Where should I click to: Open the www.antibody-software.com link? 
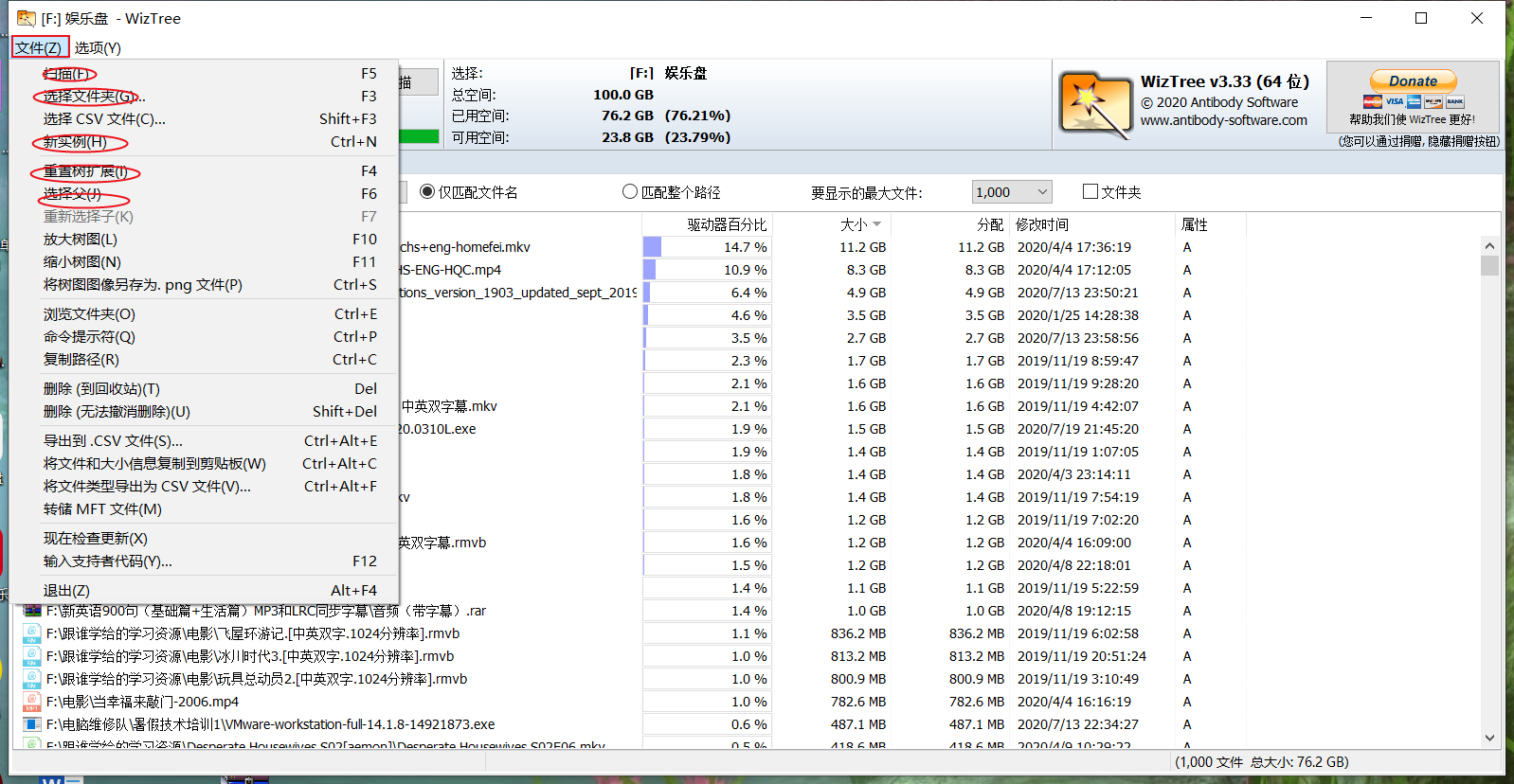point(1223,120)
